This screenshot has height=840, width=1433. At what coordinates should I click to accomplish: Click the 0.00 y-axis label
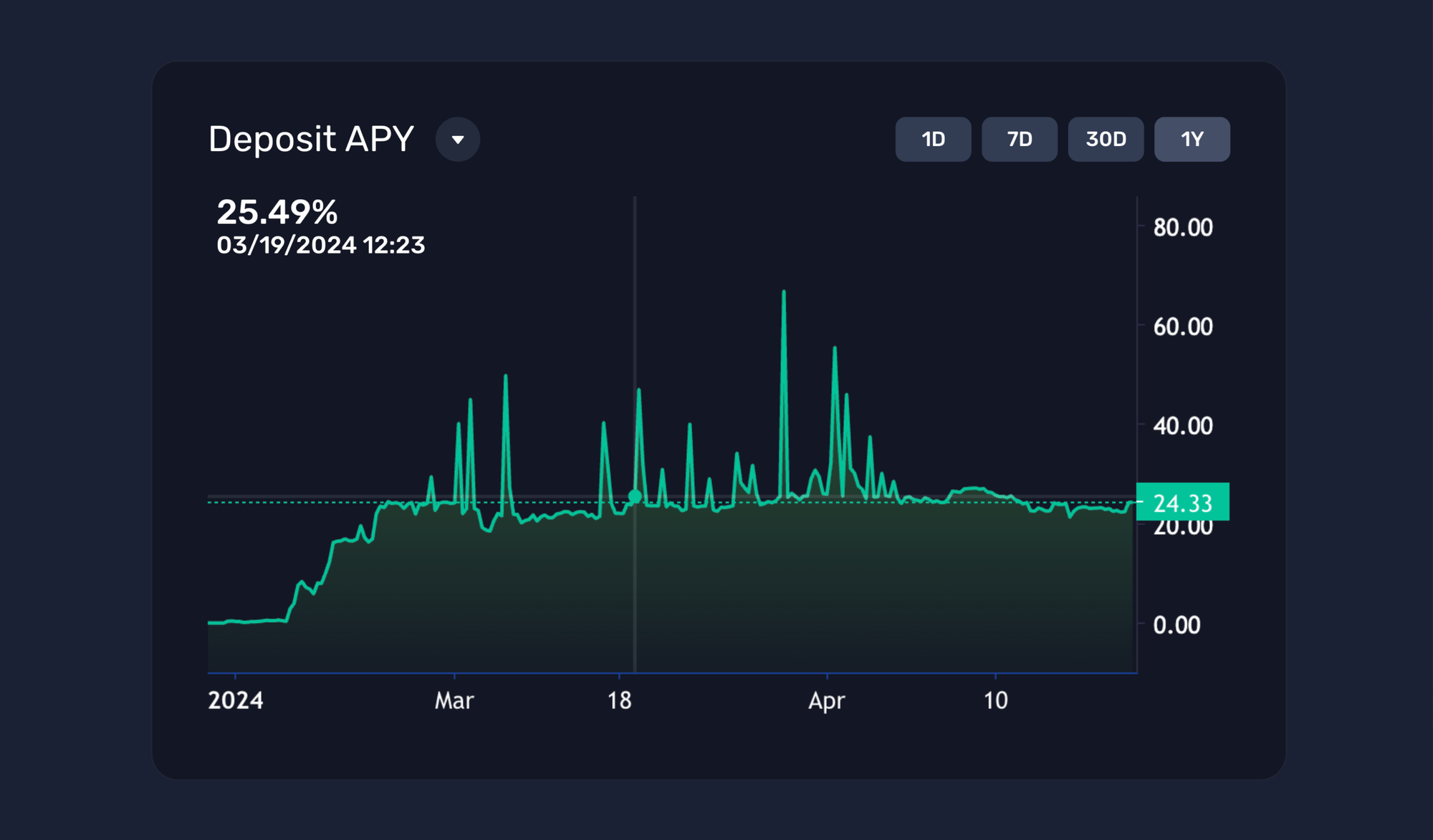click(1176, 625)
